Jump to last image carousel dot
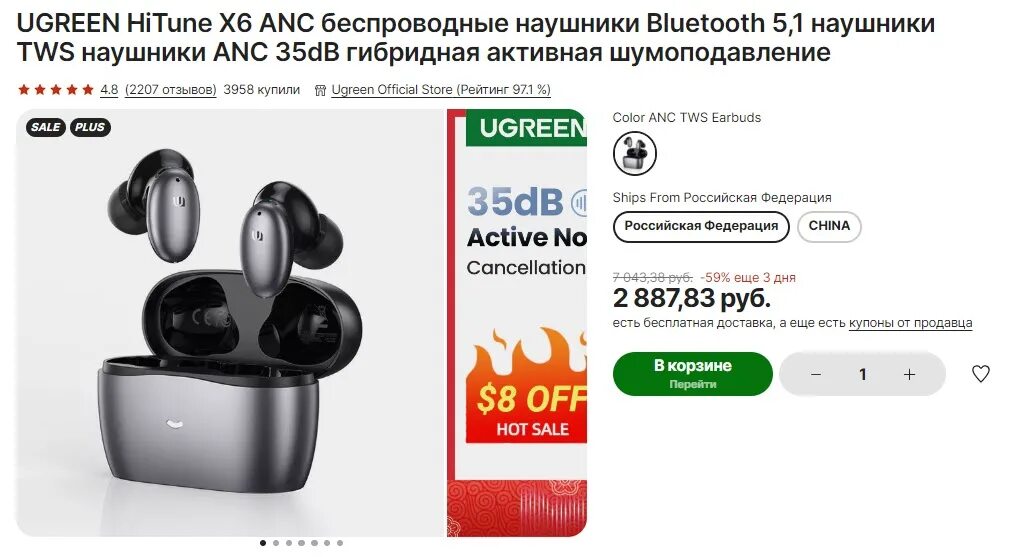This screenshot has height=557, width=1017. tap(340, 543)
